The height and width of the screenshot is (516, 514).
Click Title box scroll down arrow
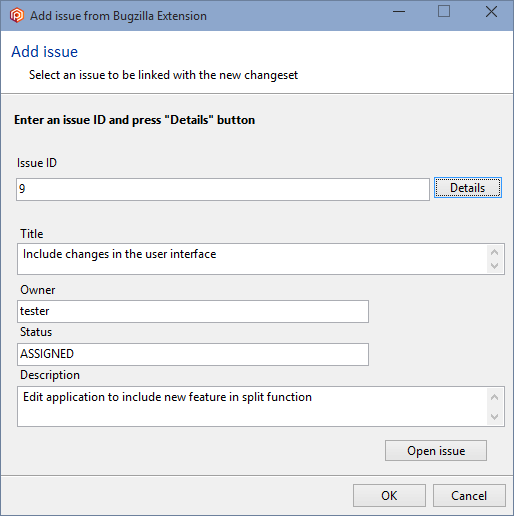pyautogui.click(x=495, y=266)
